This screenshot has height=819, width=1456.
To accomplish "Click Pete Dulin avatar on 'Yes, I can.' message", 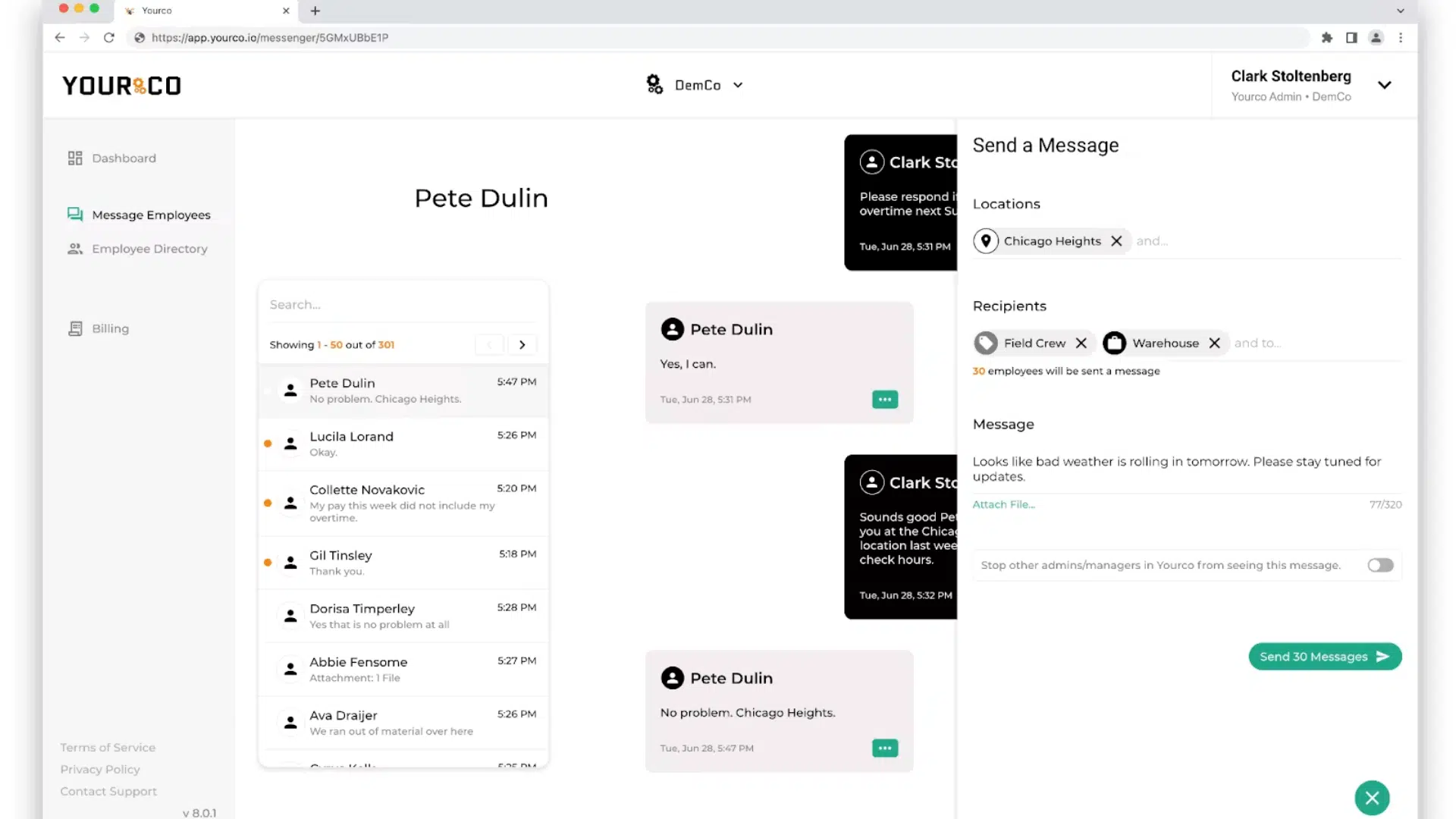I will pyautogui.click(x=672, y=329).
